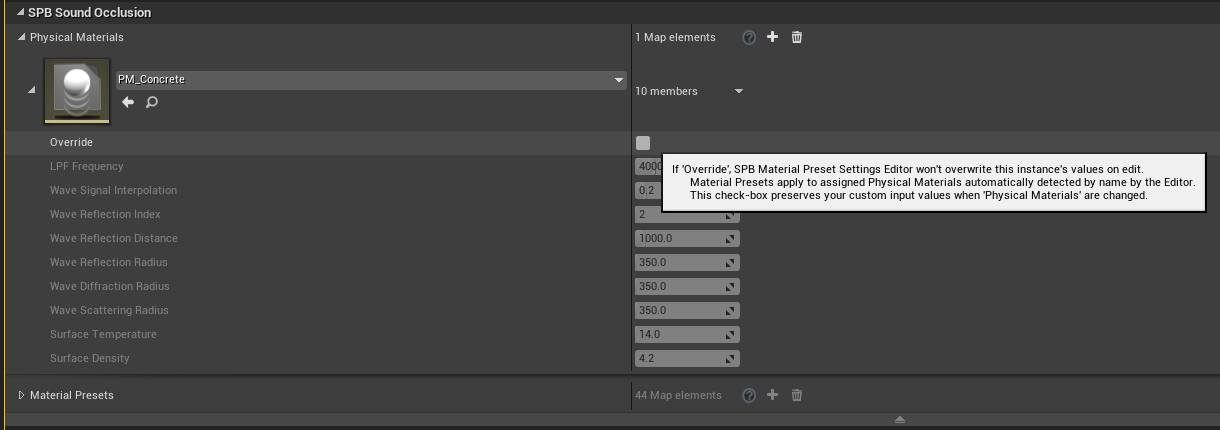The image size is (1220, 430).
Task: Add a new Physical Materials map element
Action: pos(772,37)
